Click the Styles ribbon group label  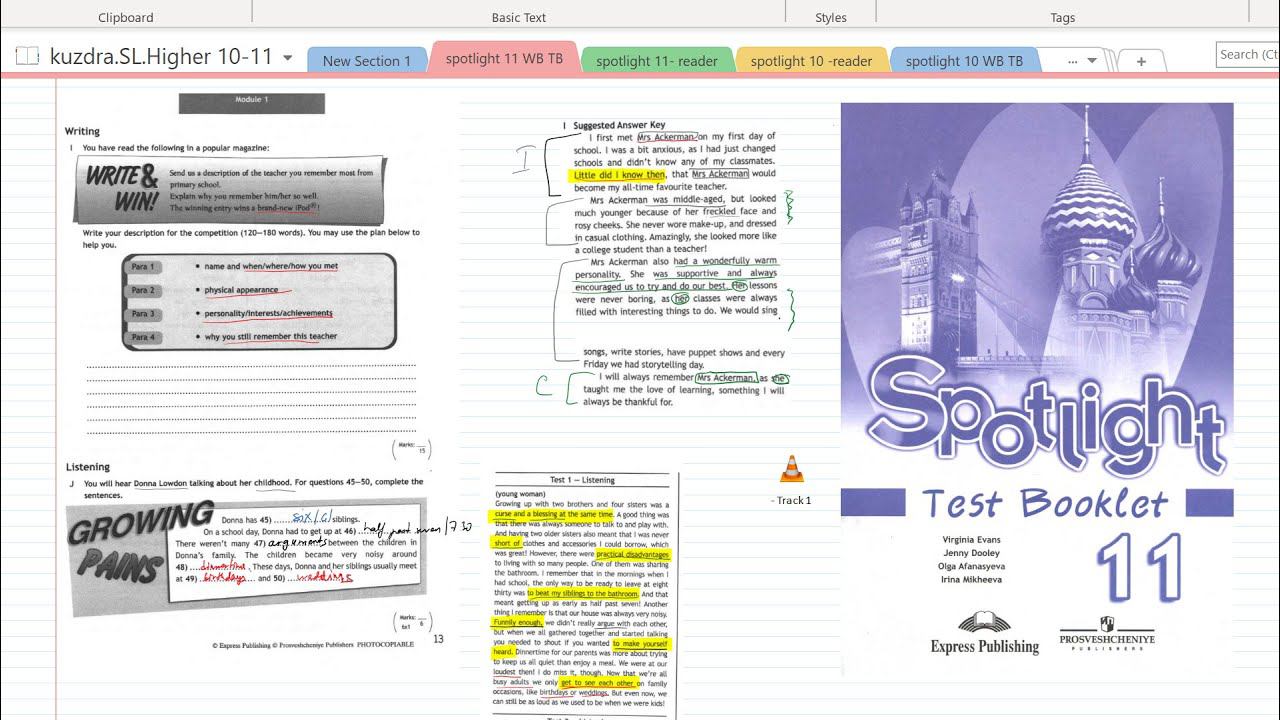(831, 17)
